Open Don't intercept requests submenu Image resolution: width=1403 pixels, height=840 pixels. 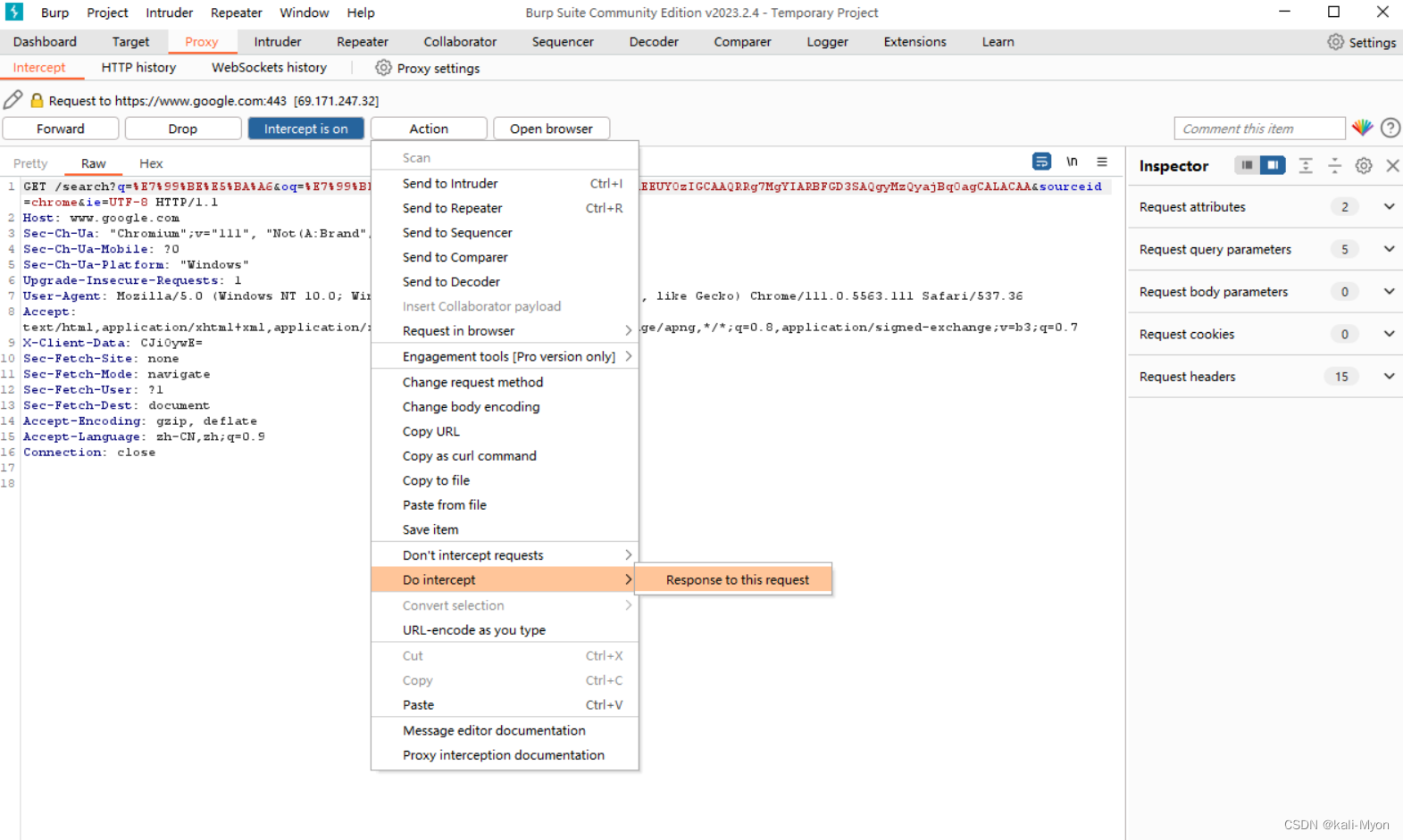(x=505, y=555)
